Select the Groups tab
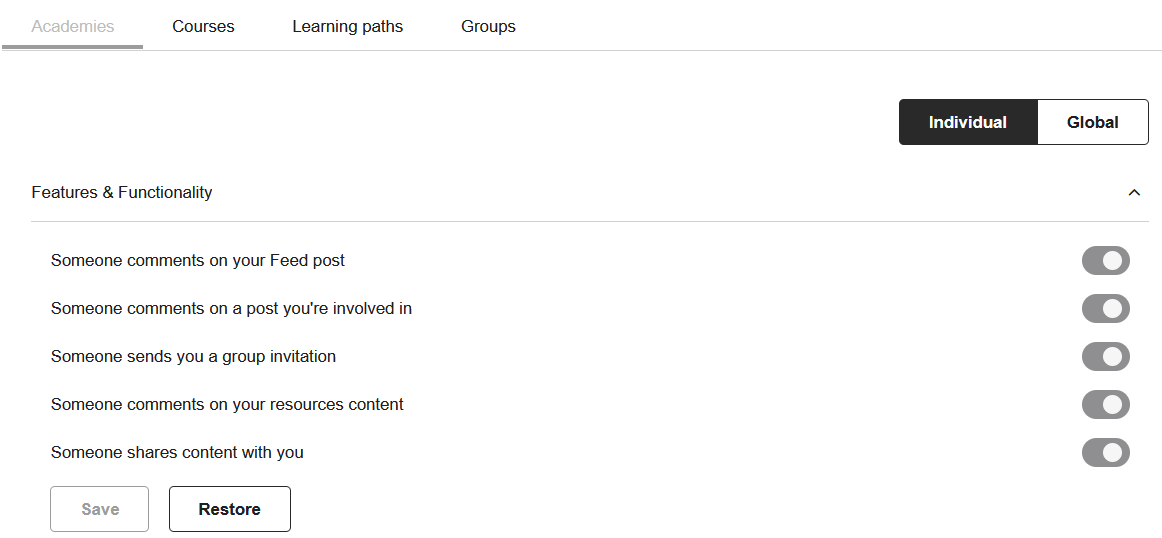The image size is (1162, 538). [x=488, y=27]
